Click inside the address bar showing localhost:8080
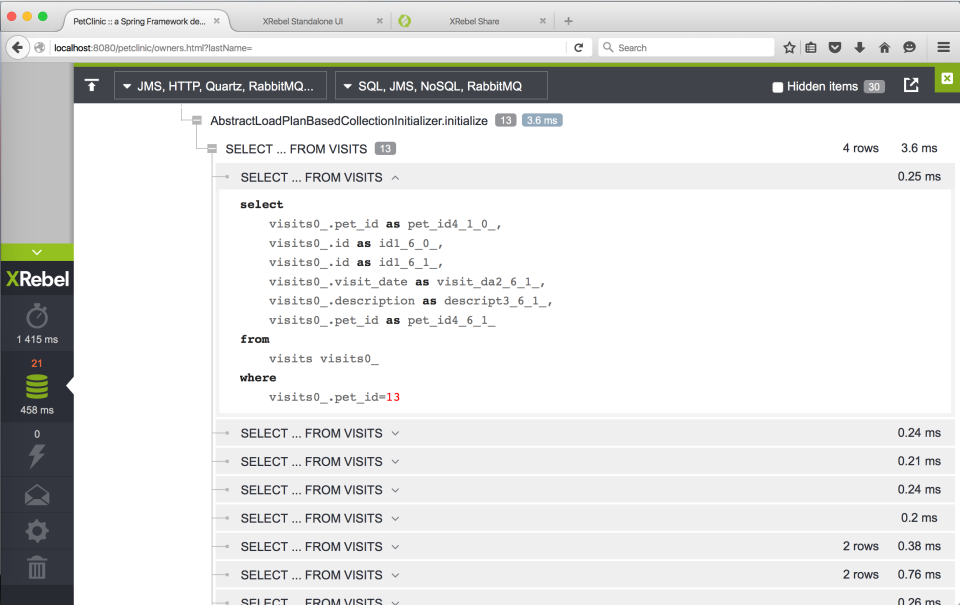This screenshot has height=605, width=960. (150, 47)
